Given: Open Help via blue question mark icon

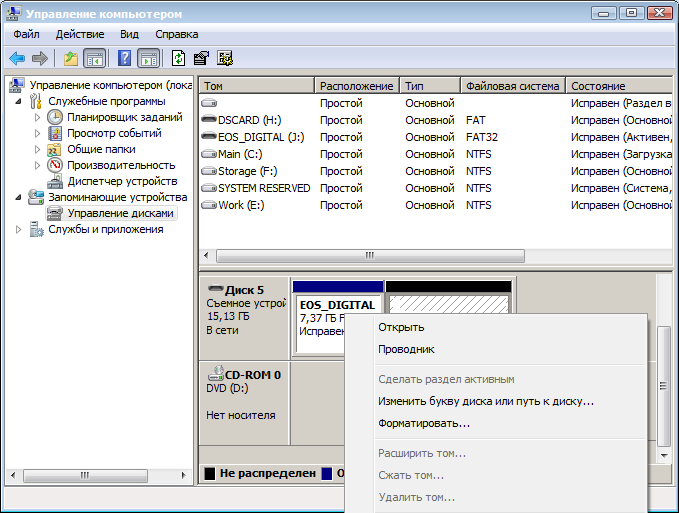Looking at the screenshot, I should [125, 59].
